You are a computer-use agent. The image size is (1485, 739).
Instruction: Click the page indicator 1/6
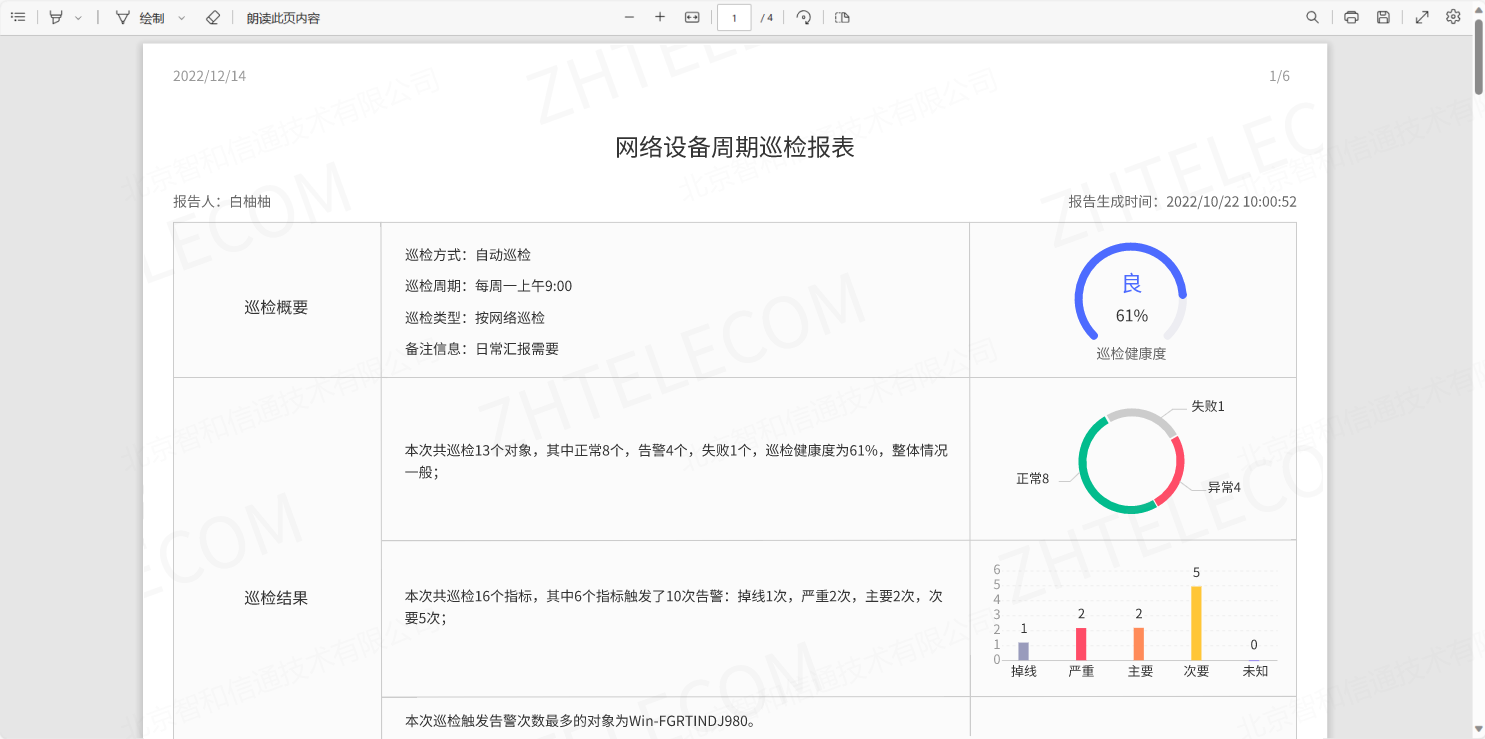(x=1279, y=76)
